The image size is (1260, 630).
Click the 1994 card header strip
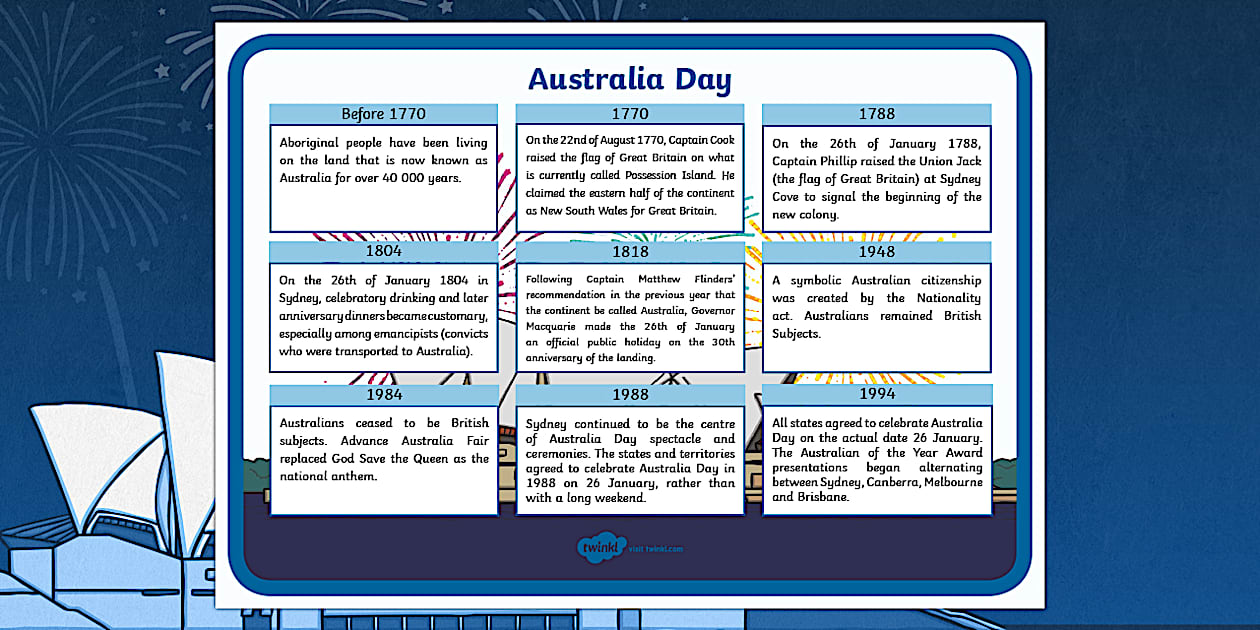(x=876, y=394)
